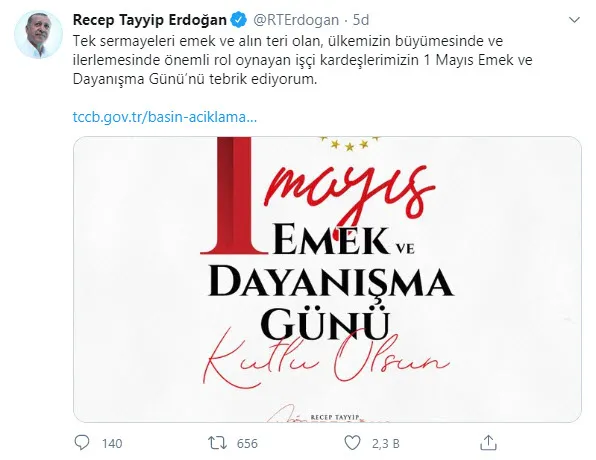
Task: Click the big red numeral 1 in image
Action: point(234,195)
